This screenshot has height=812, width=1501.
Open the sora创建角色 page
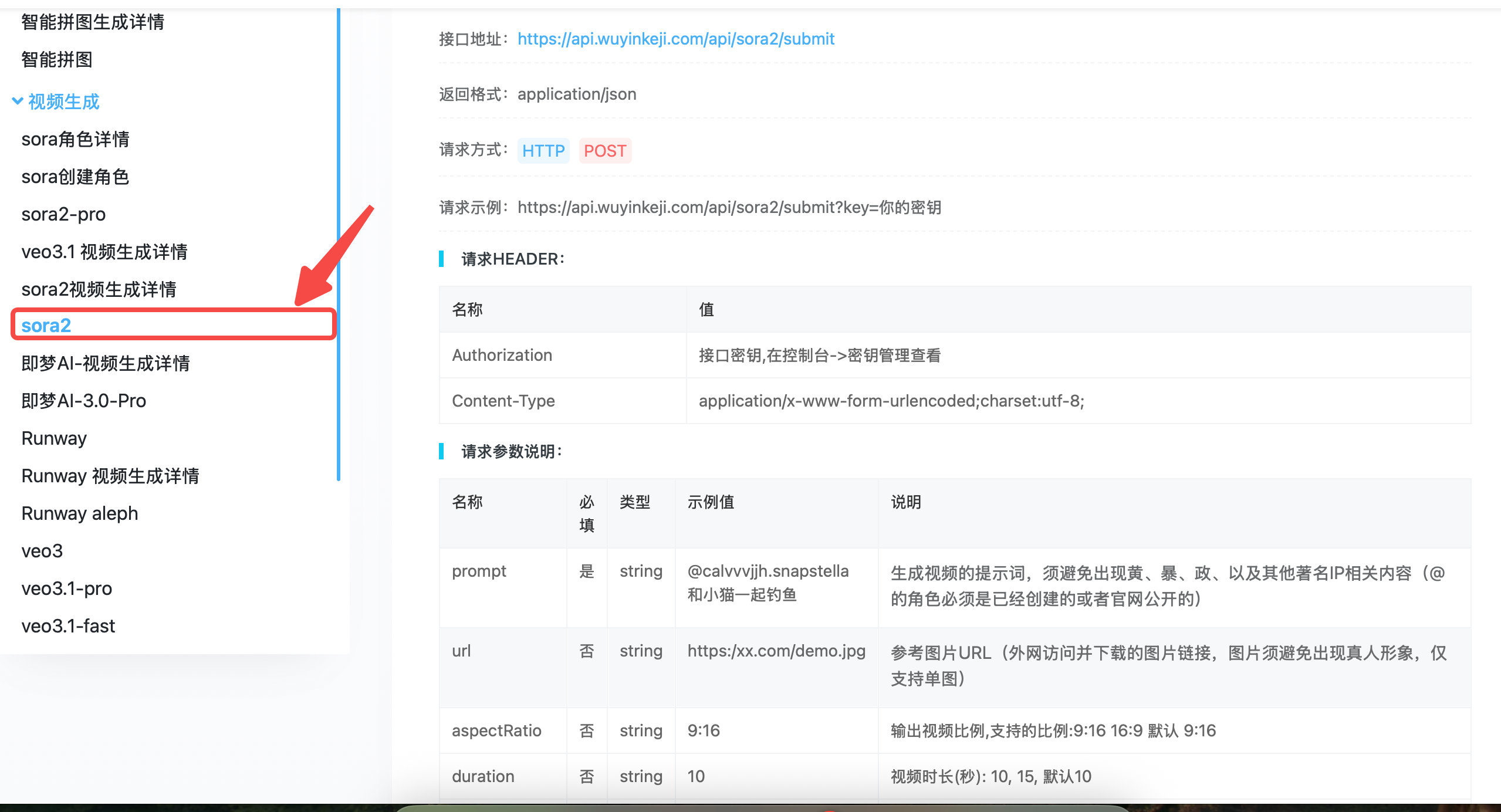[x=76, y=177]
